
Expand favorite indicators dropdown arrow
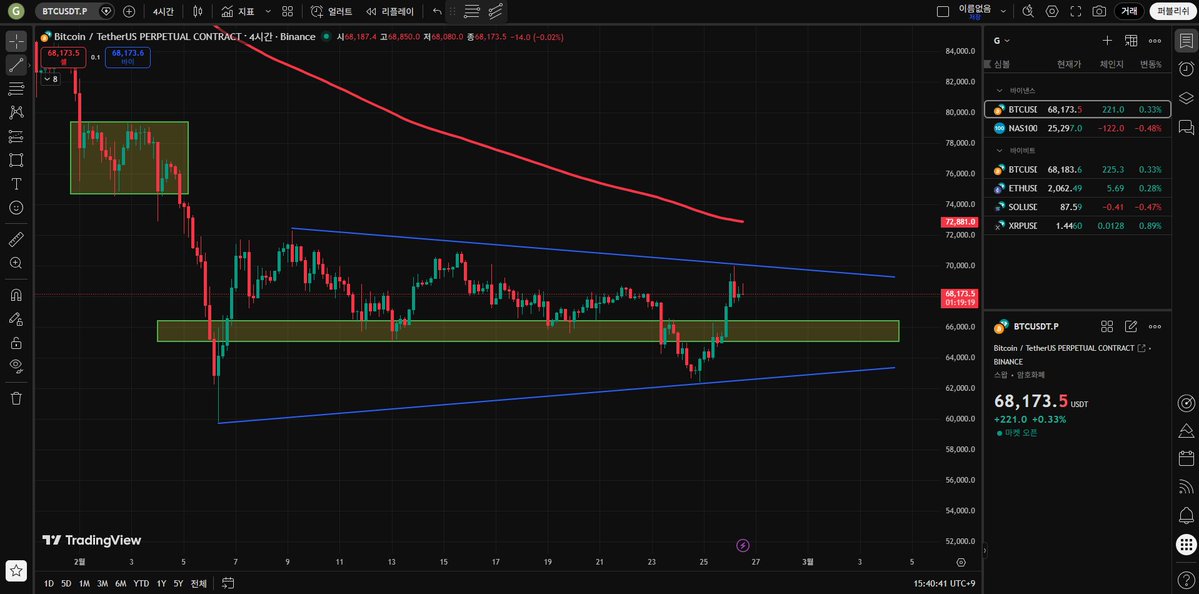pos(266,11)
